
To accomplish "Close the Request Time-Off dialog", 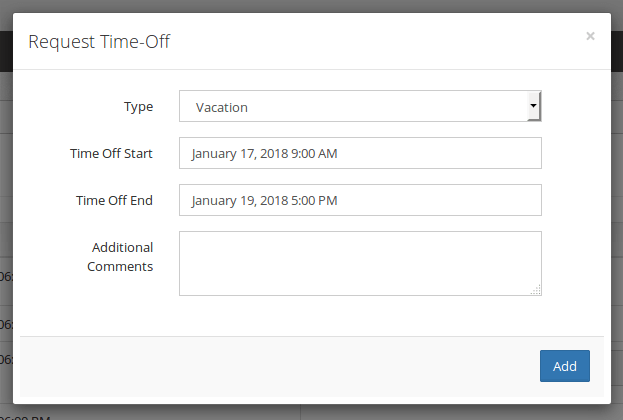I will pos(590,36).
